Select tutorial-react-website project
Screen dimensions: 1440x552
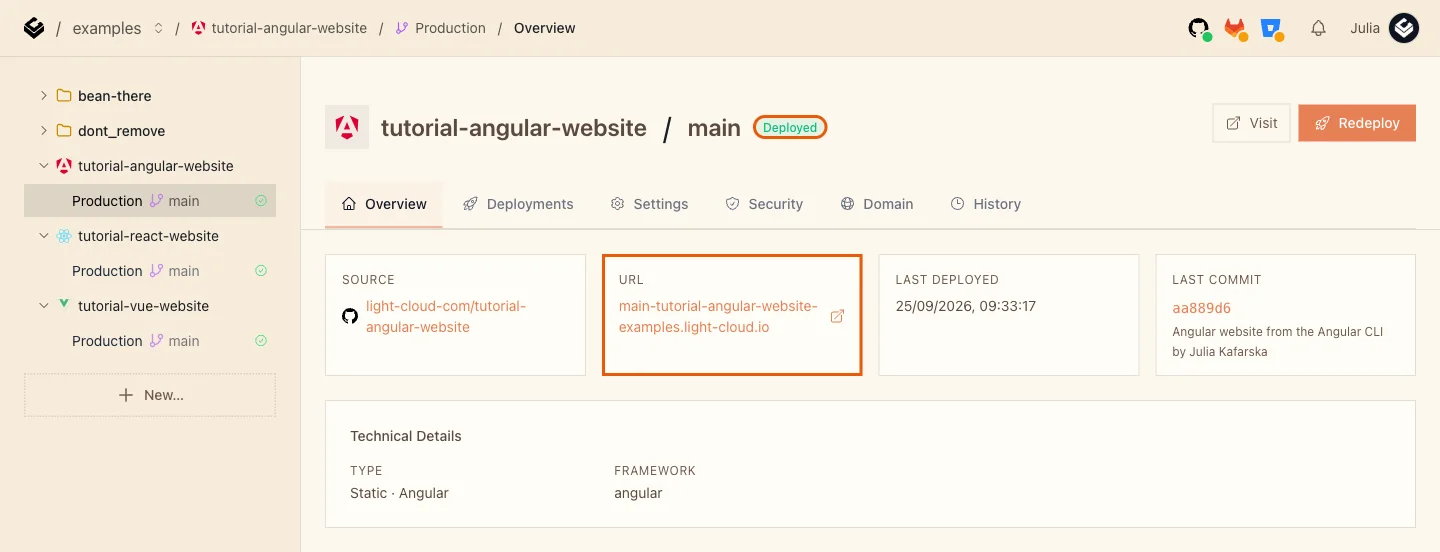[x=137, y=236]
